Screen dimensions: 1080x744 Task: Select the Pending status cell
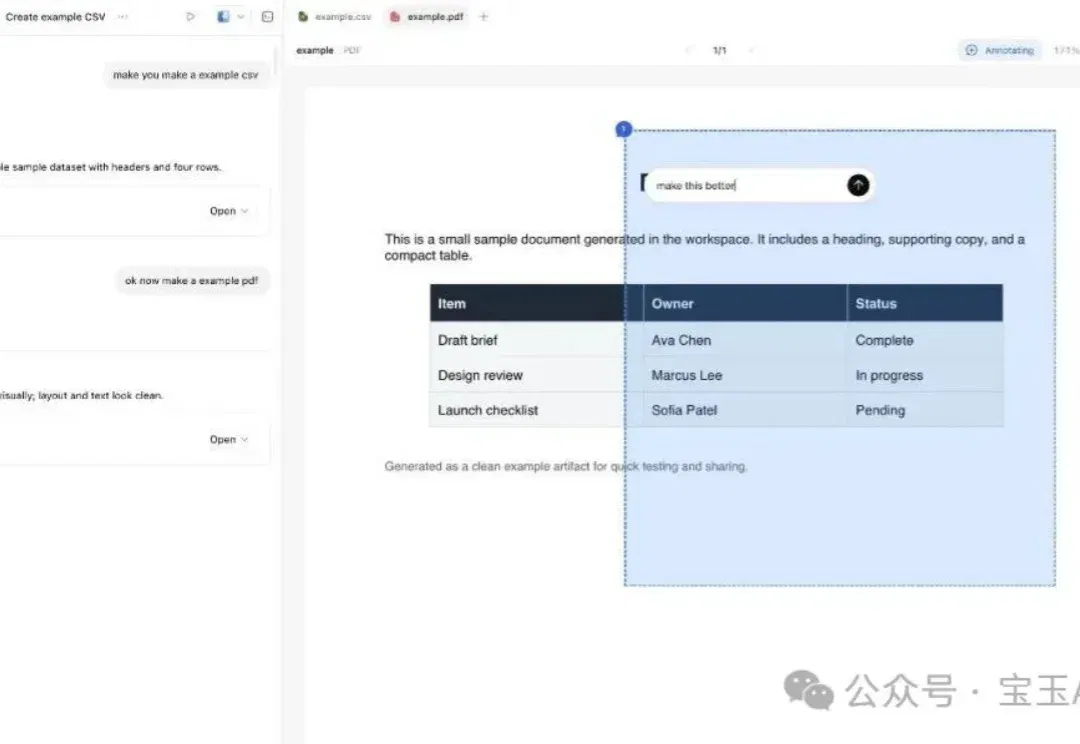point(925,410)
